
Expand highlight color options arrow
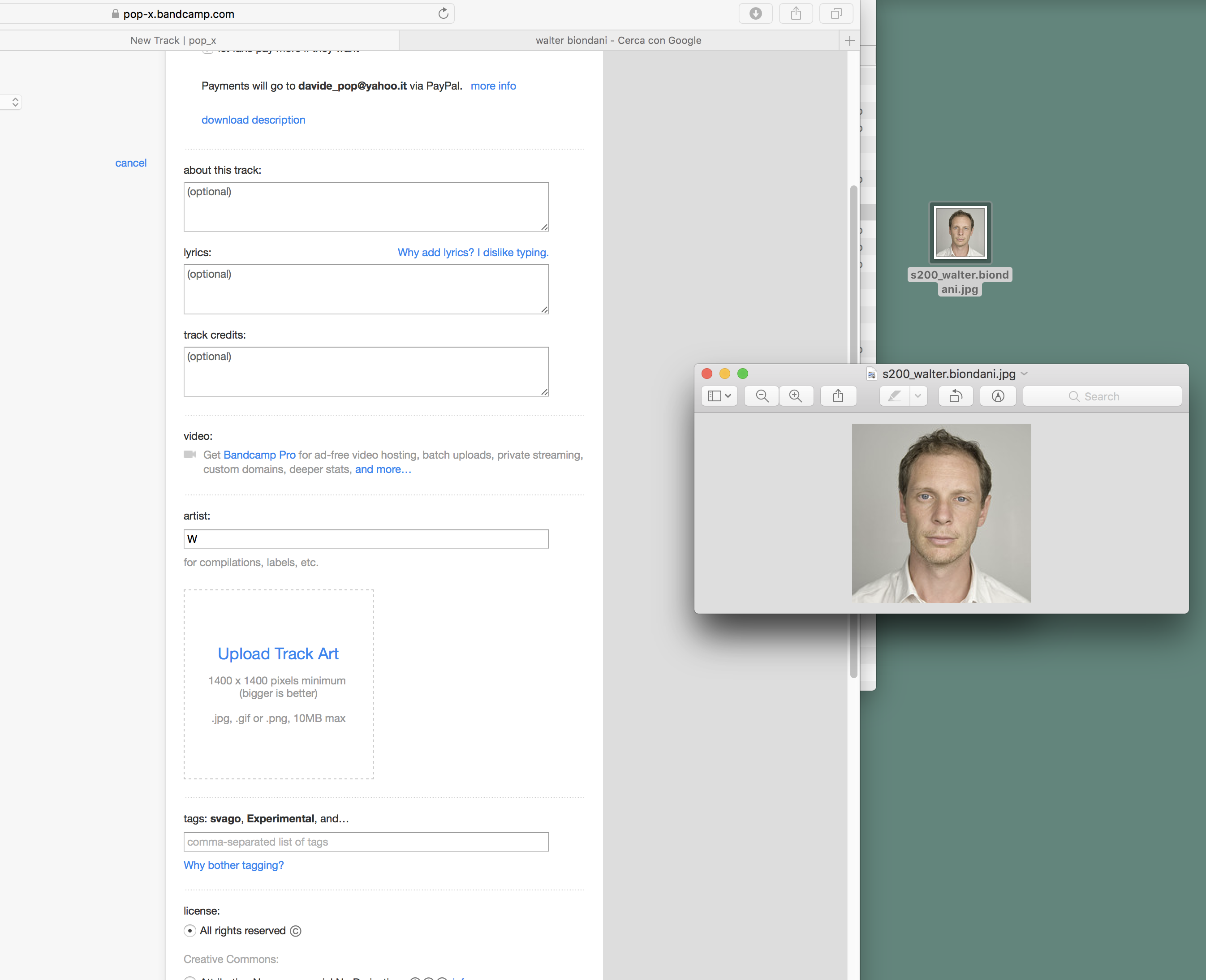coord(918,396)
